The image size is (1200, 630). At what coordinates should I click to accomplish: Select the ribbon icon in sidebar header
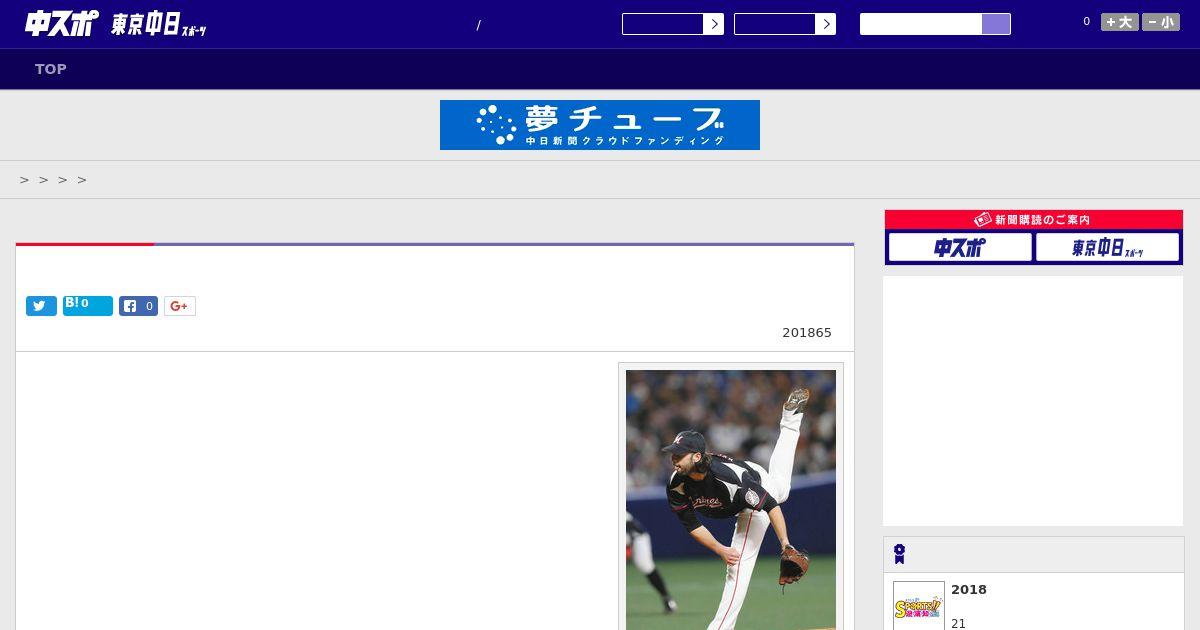(x=900, y=554)
